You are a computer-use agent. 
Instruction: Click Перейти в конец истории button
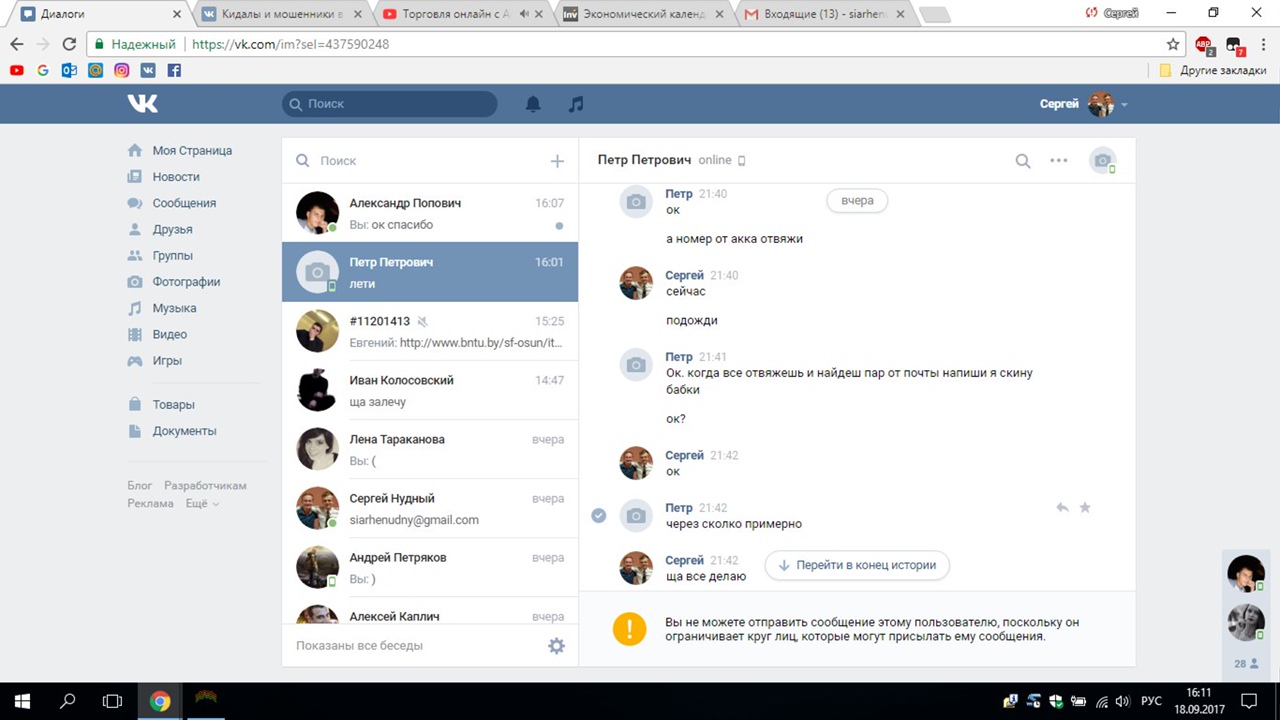click(857, 565)
